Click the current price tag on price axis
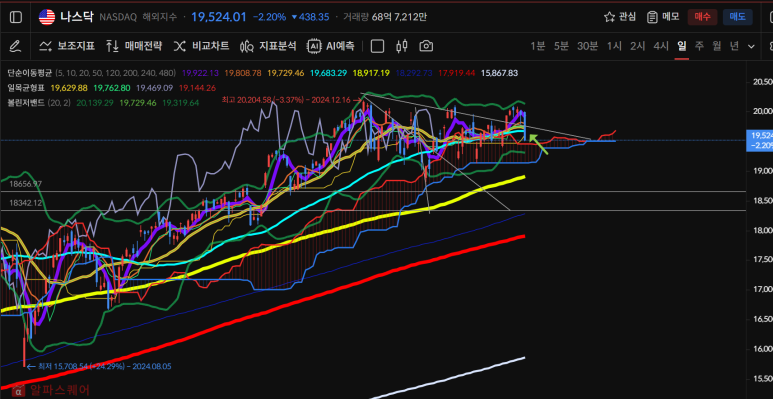This screenshot has height=399, width=773. (x=760, y=141)
